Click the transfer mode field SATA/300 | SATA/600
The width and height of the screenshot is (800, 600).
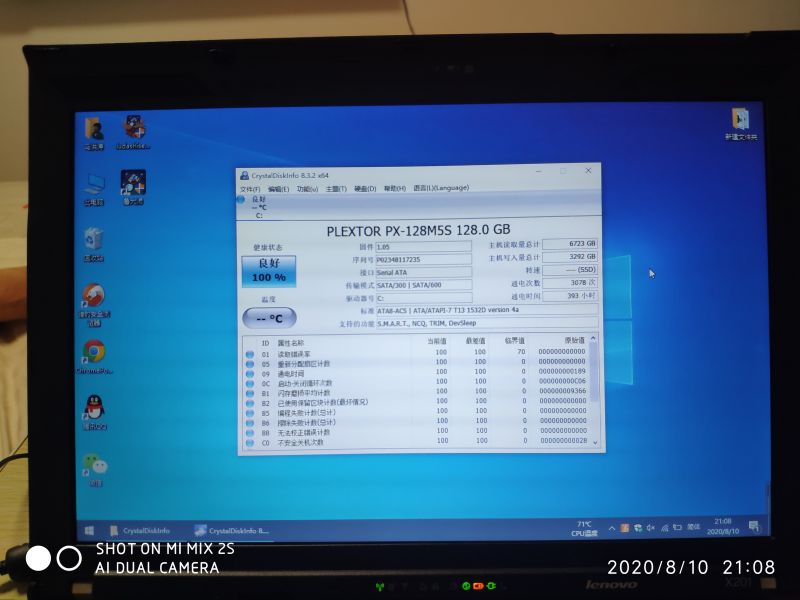(423, 285)
